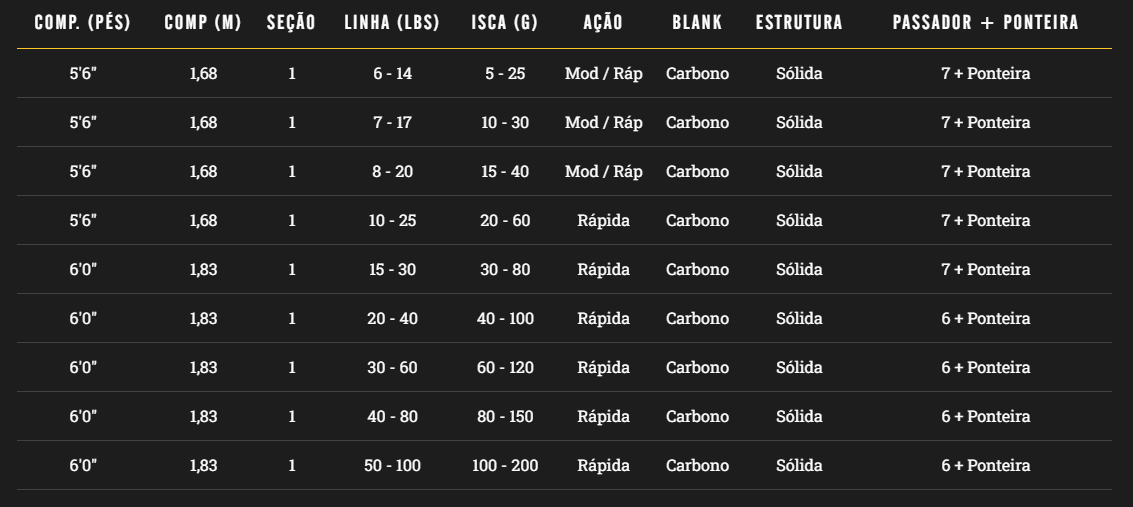Click the 5 - 25 lure weight cell

[505, 74]
